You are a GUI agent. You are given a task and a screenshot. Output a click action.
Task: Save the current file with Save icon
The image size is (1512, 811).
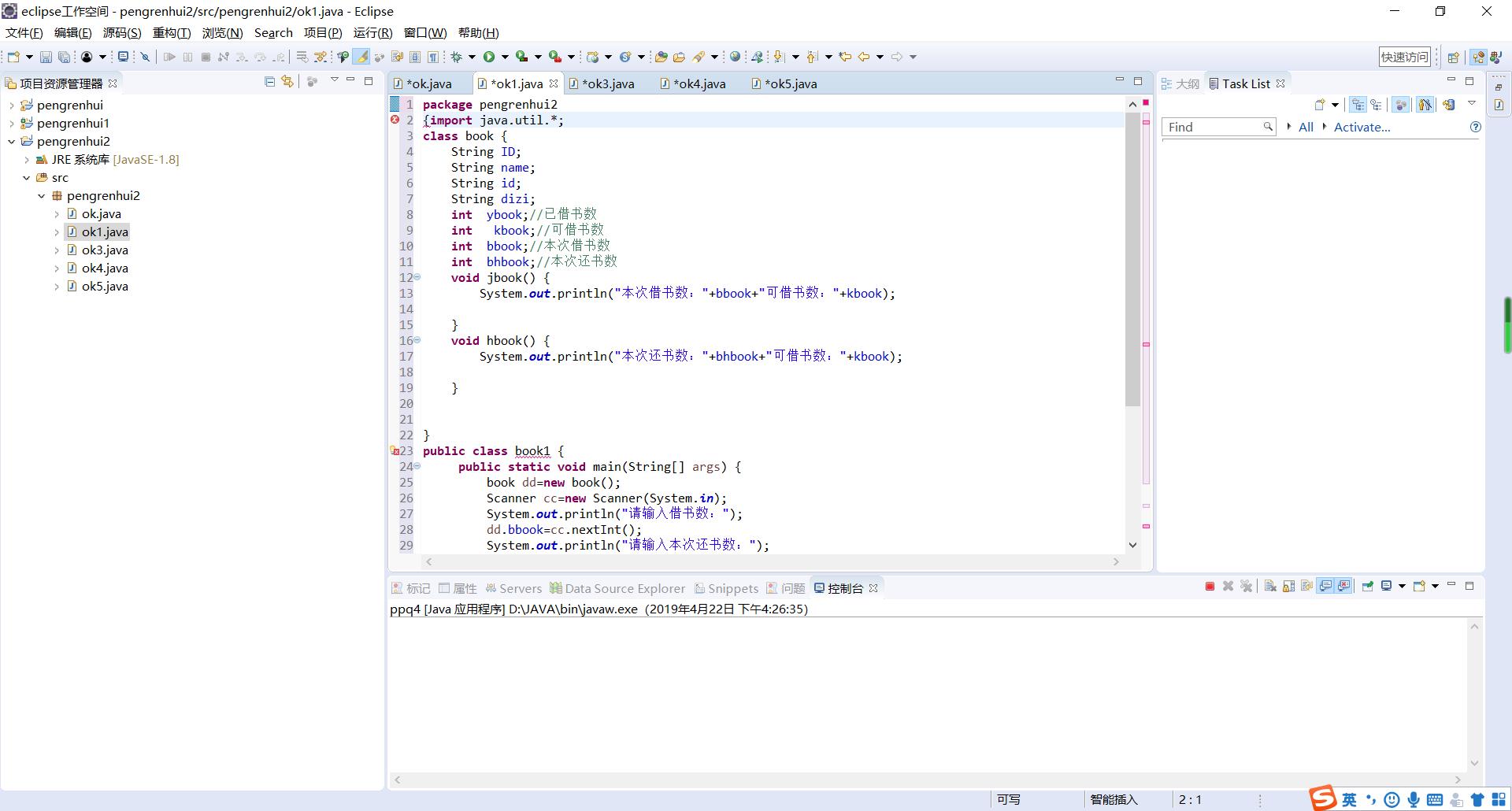pyautogui.click(x=46, y=57)
